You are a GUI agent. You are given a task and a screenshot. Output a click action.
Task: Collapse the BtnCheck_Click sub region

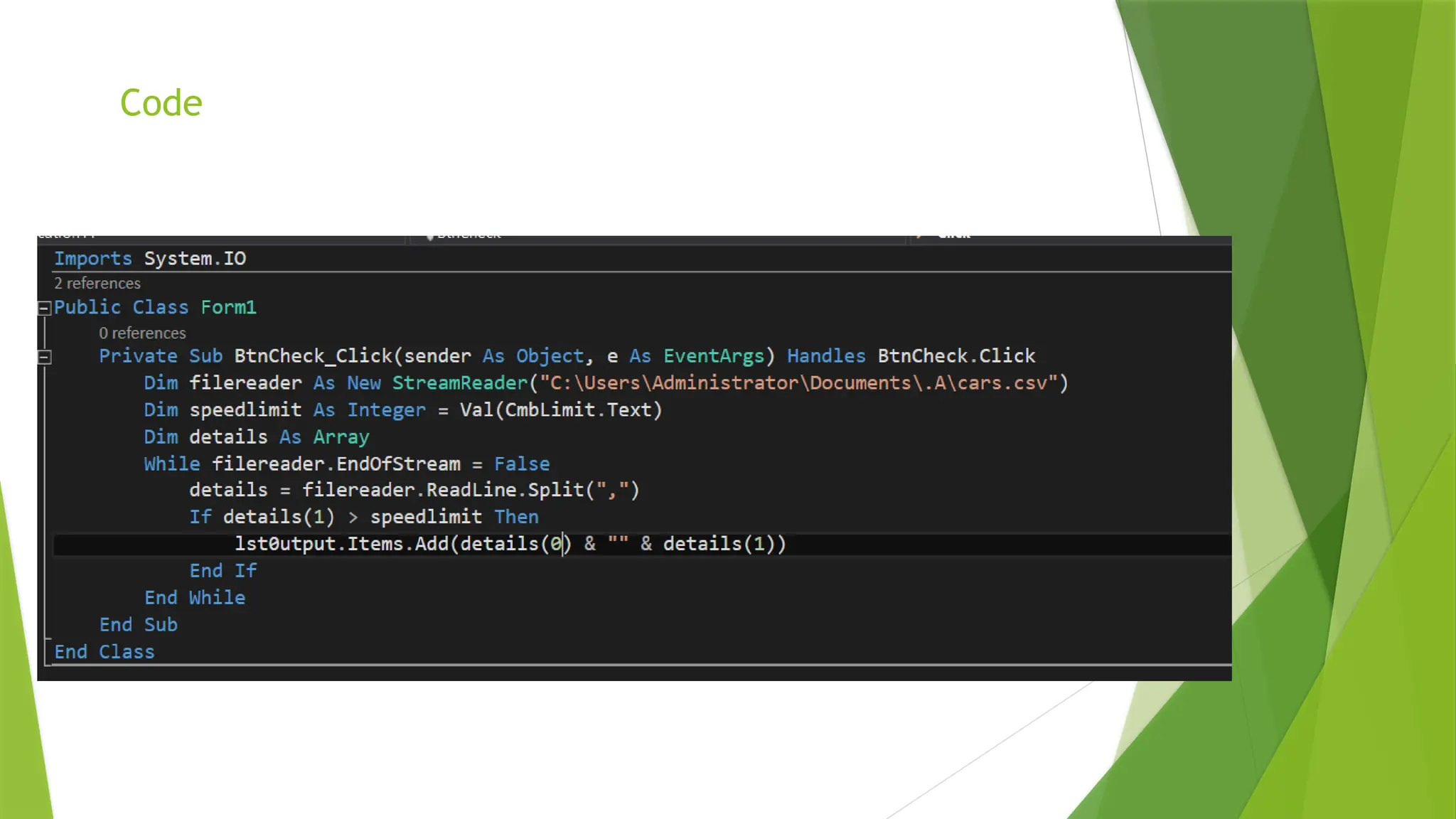click(44, 357)
